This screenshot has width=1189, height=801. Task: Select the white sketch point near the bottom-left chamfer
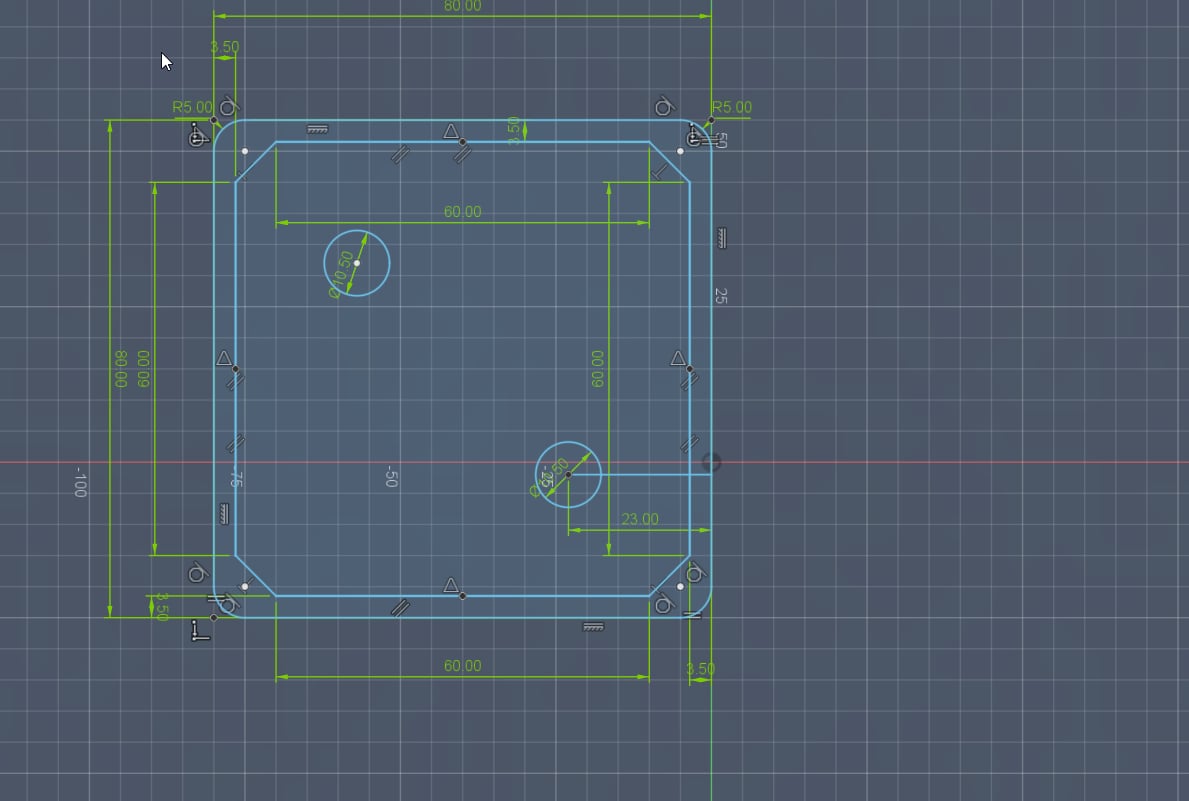point(244,586)
